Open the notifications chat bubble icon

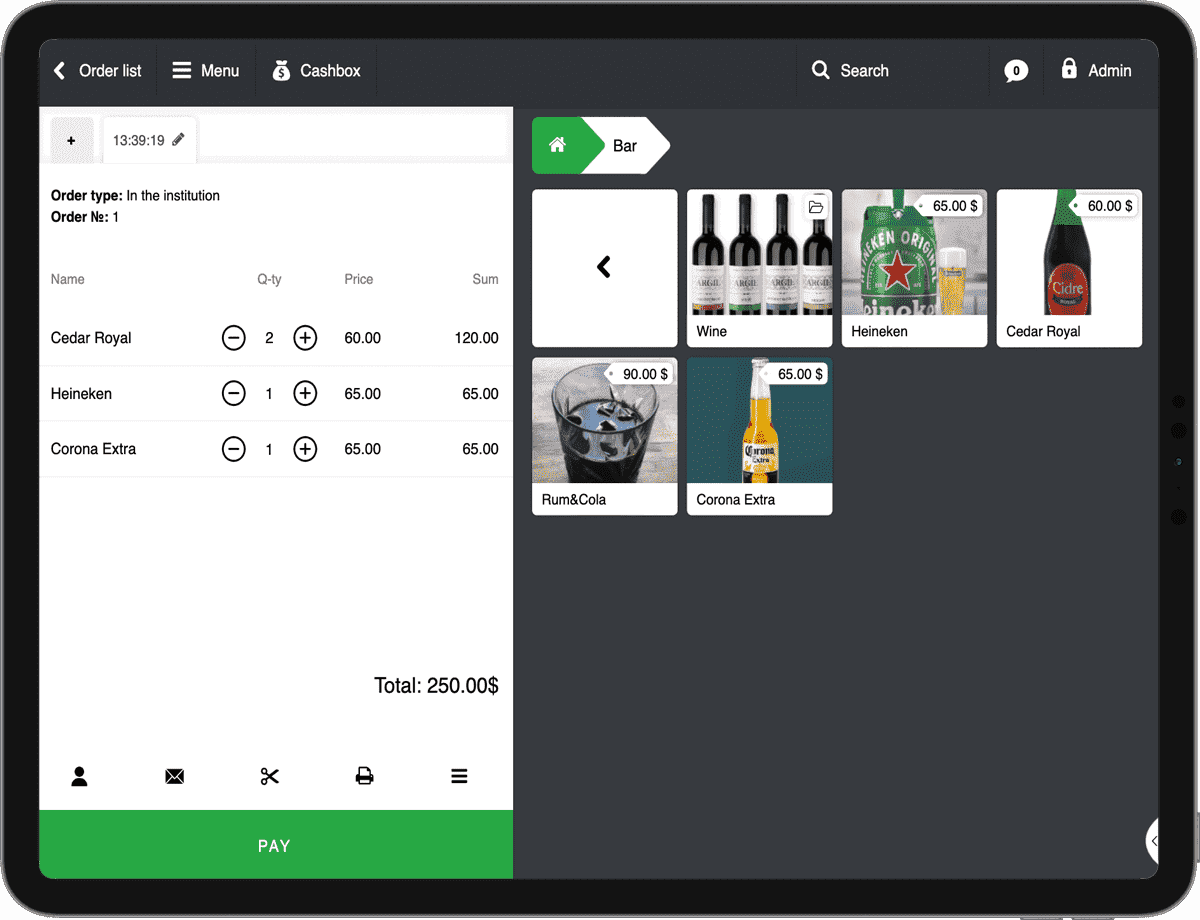coord(1015,71)
